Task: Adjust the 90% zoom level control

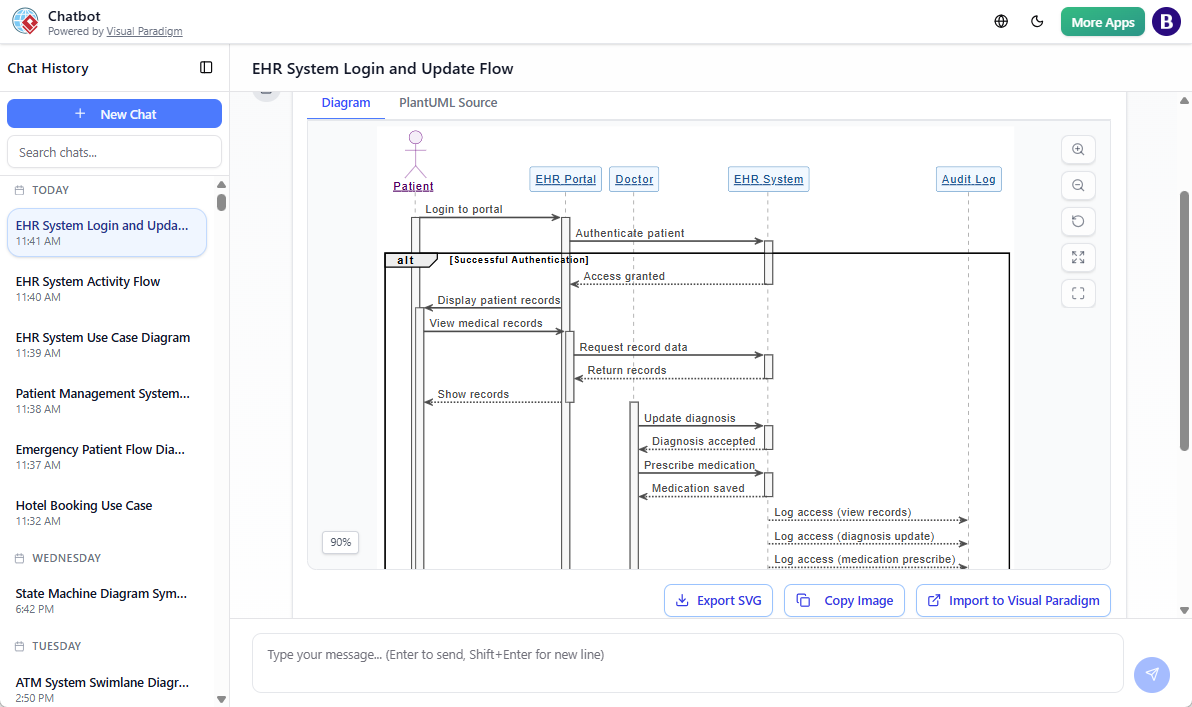Action: 340,542
